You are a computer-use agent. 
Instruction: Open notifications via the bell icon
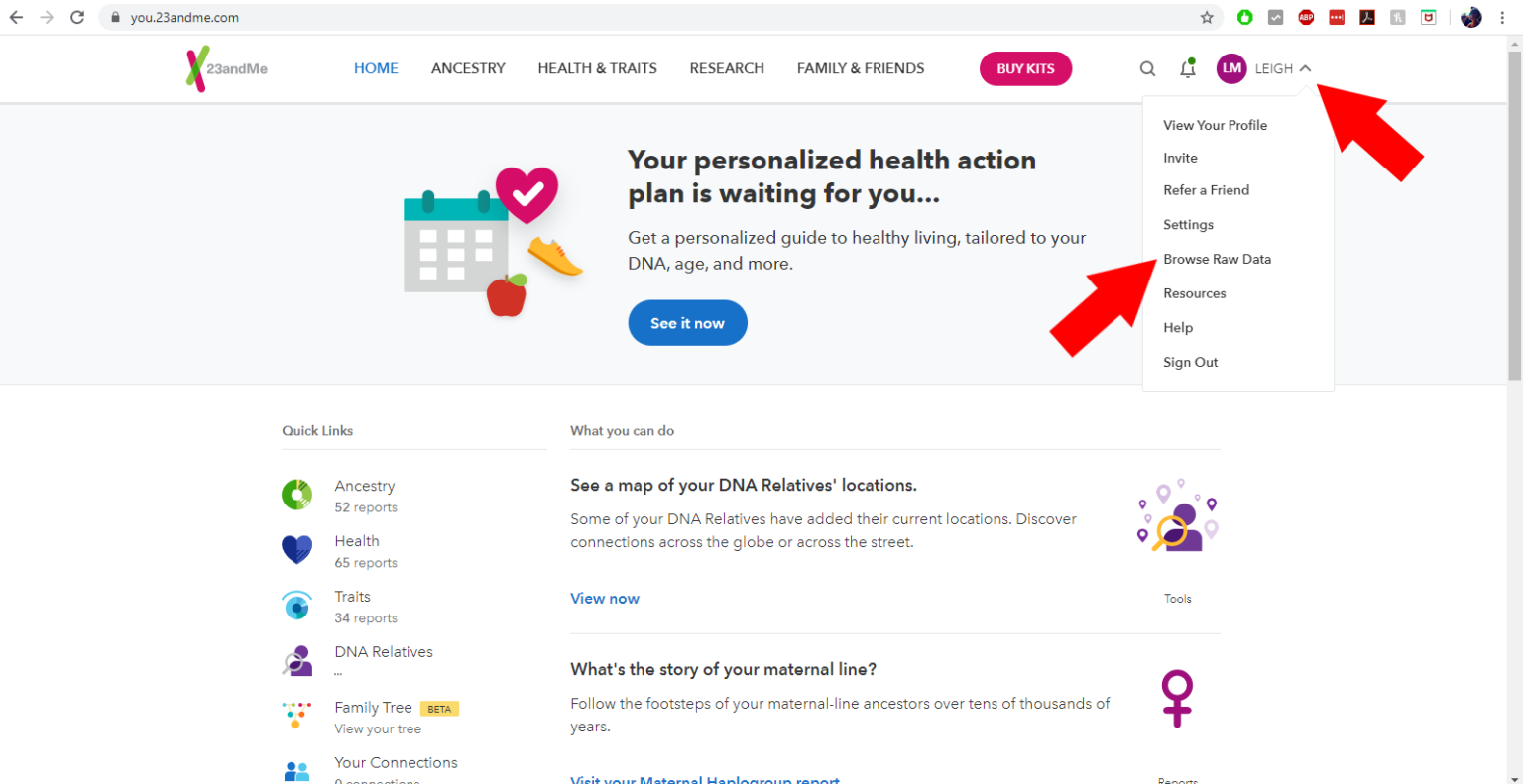[1187, 68]
